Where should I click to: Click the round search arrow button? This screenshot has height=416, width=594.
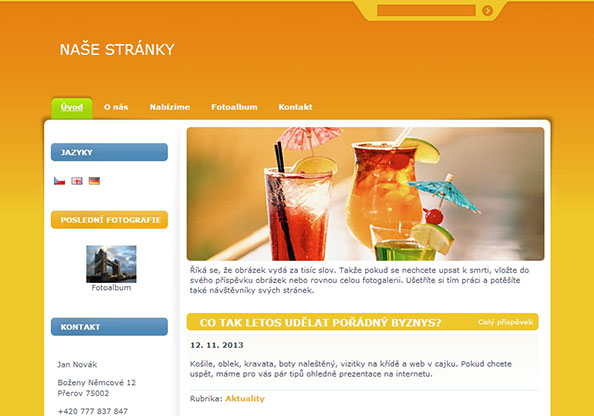click(488, 11)
